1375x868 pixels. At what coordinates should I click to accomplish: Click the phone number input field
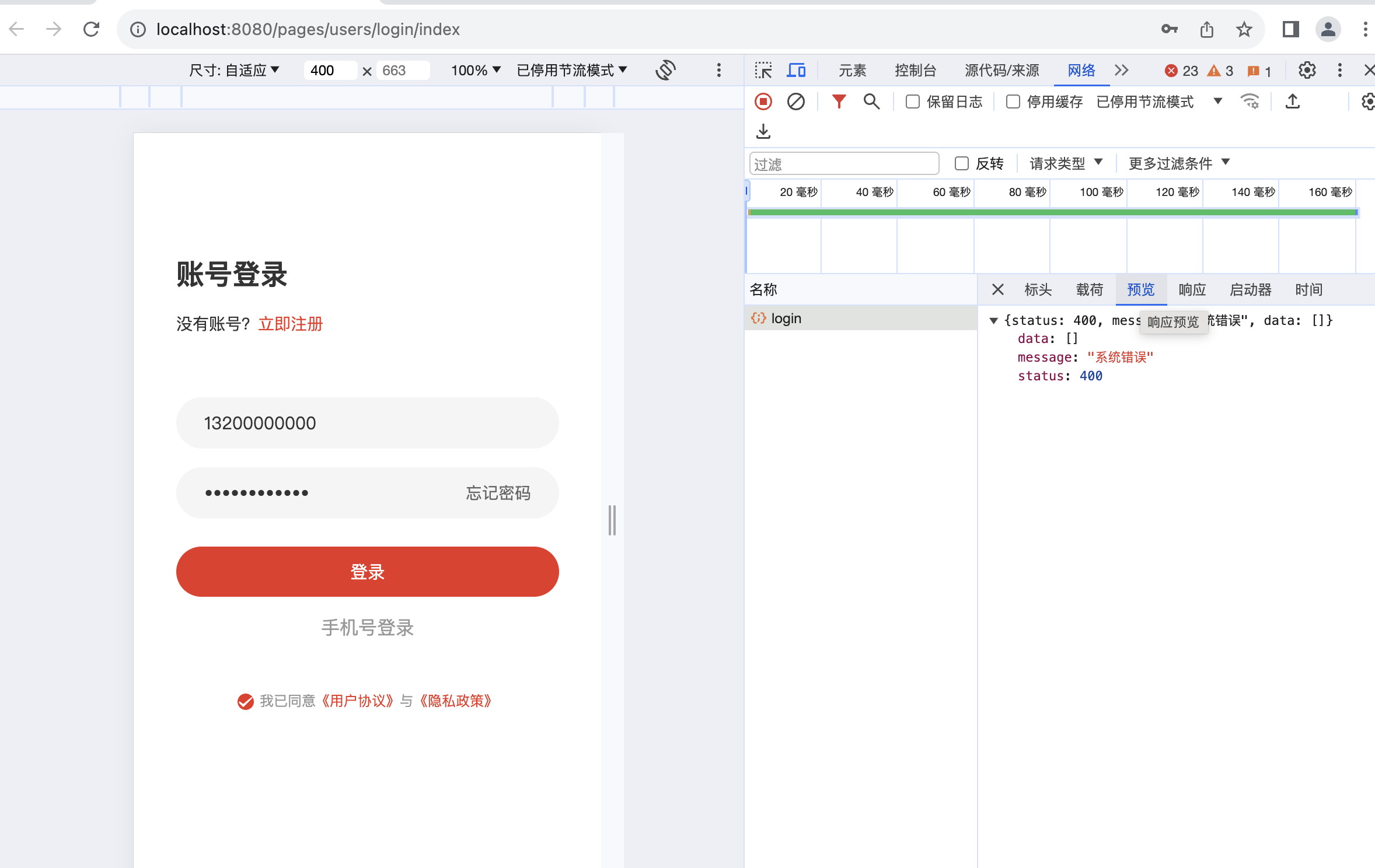click(x=368, y=423)
